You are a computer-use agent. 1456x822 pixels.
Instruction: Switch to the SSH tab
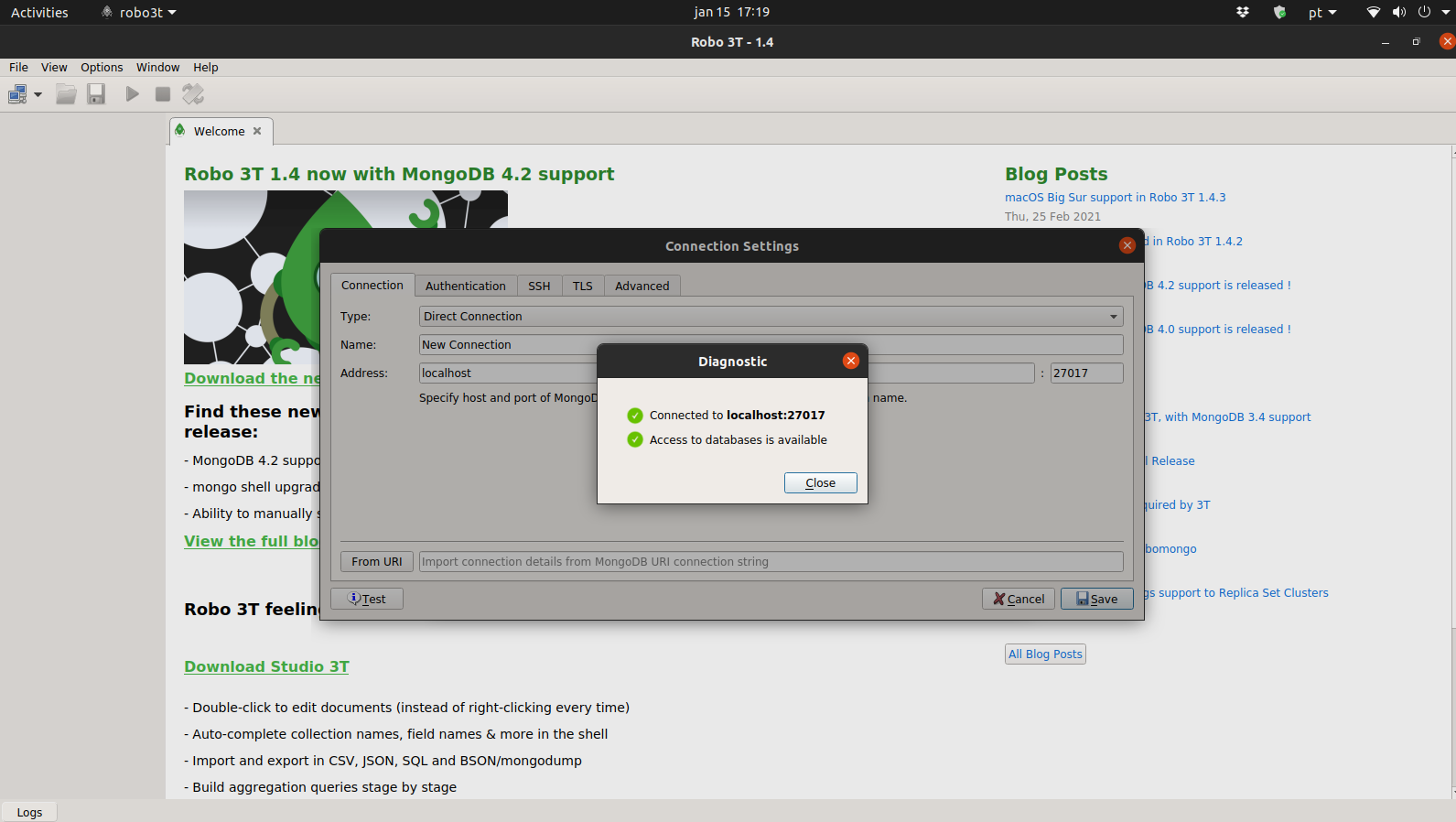pyautogui.click(x=540, y=286)
